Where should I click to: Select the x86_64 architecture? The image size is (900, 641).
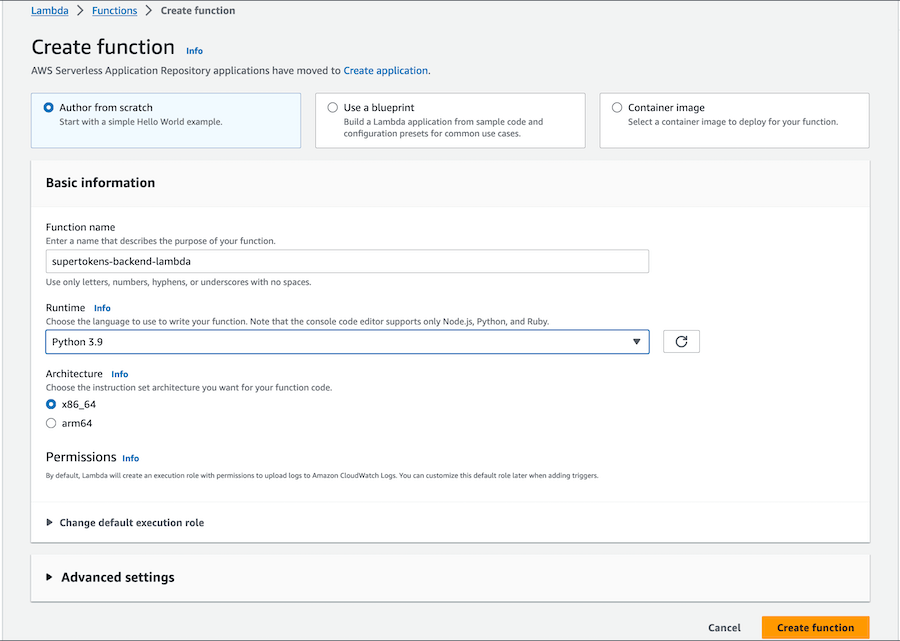pyautogui.click(x=51, y=405)
